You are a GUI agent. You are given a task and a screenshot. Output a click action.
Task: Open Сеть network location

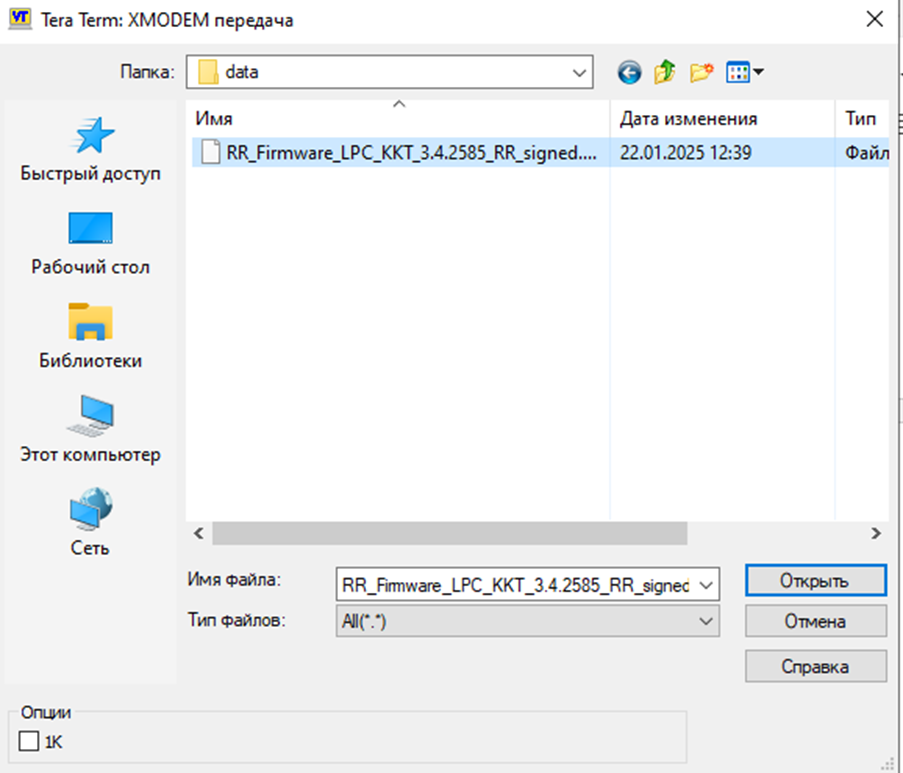coord(90,523)
